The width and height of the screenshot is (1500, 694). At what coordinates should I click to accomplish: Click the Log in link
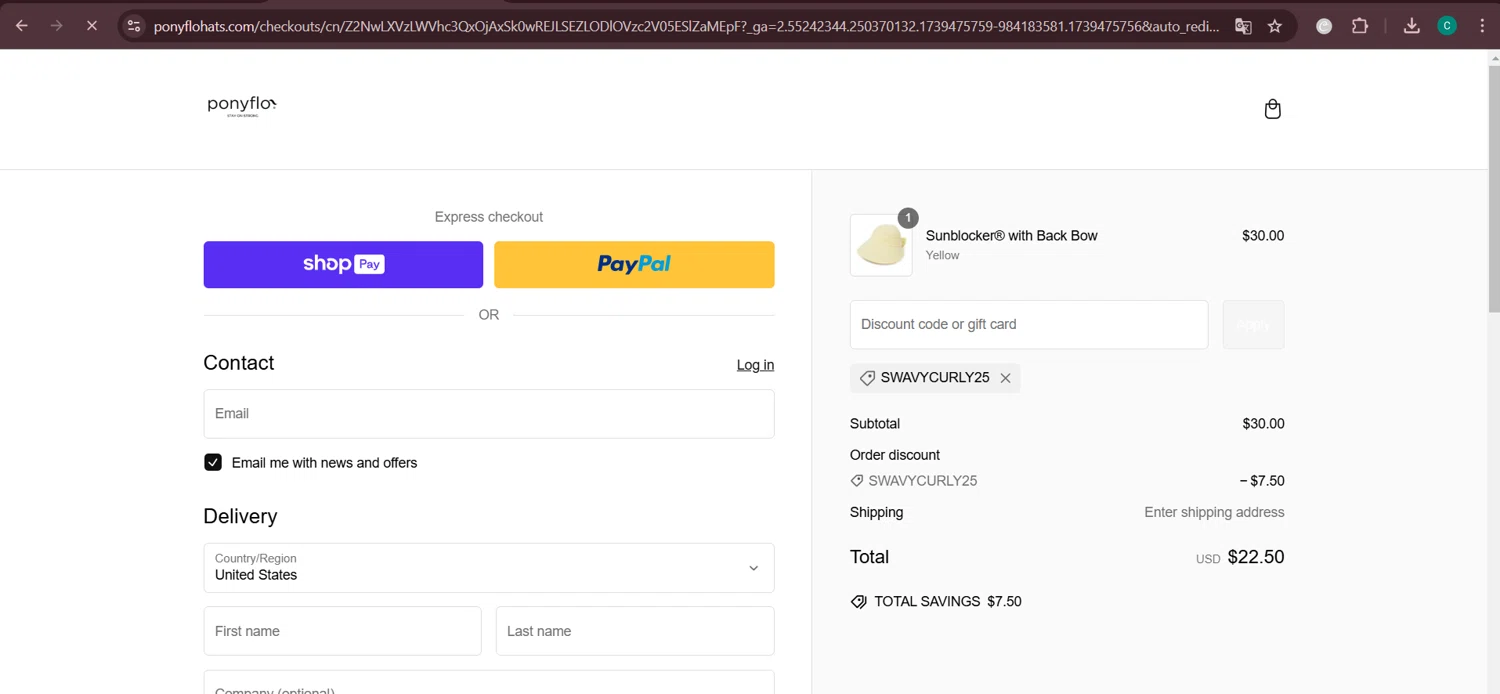pos(755,365)
